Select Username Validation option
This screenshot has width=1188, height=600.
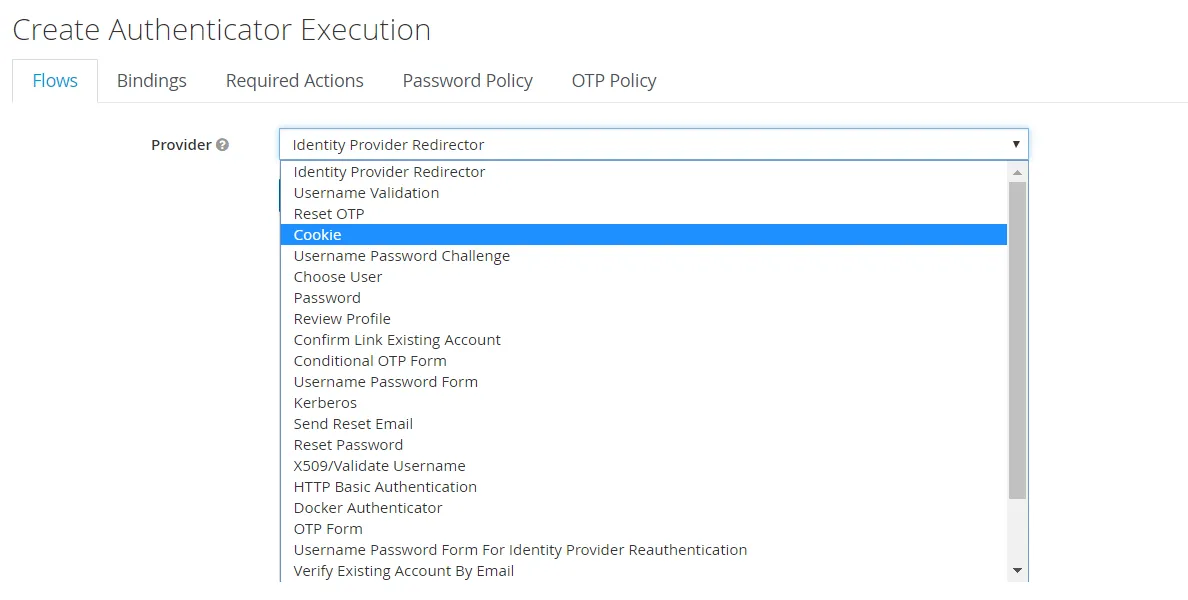(x=366, y=193)
